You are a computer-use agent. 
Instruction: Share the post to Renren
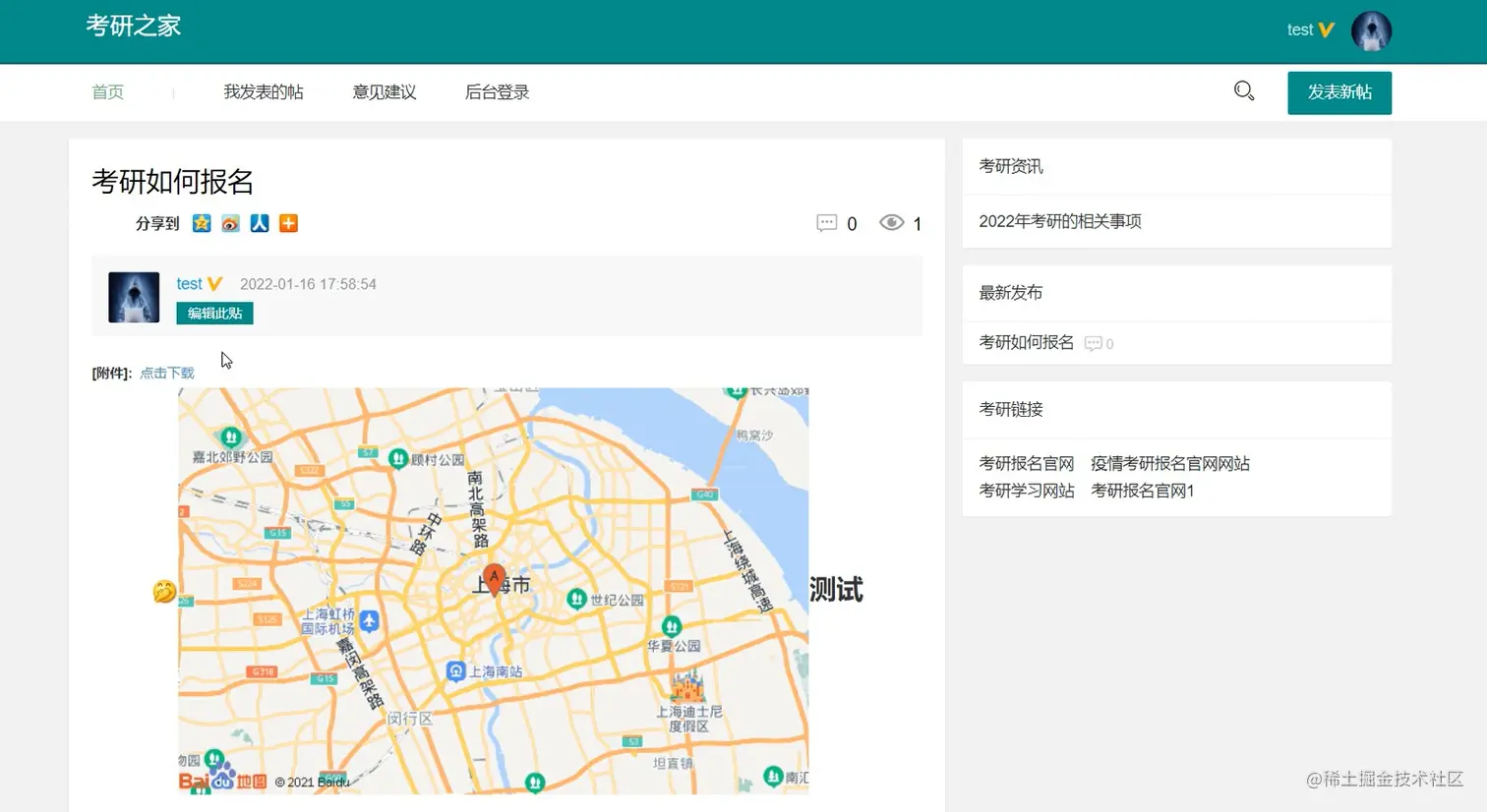tap(259, 223)
